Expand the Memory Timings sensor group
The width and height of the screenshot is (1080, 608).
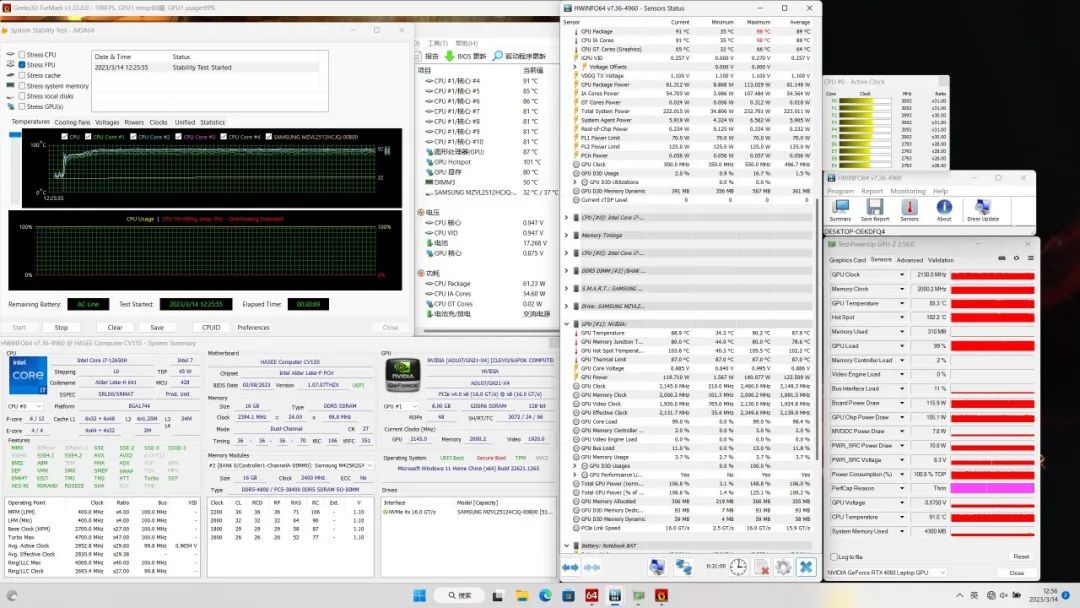tap(567, 235)
